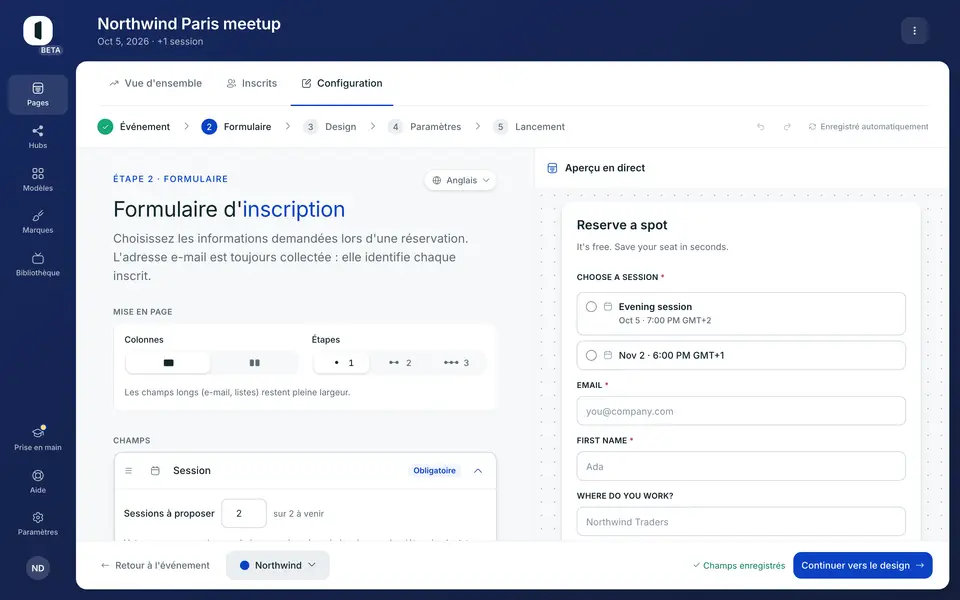Click the green check on Événement step
The width and height of the screenshot is (960, 600).
click(105, 127)
